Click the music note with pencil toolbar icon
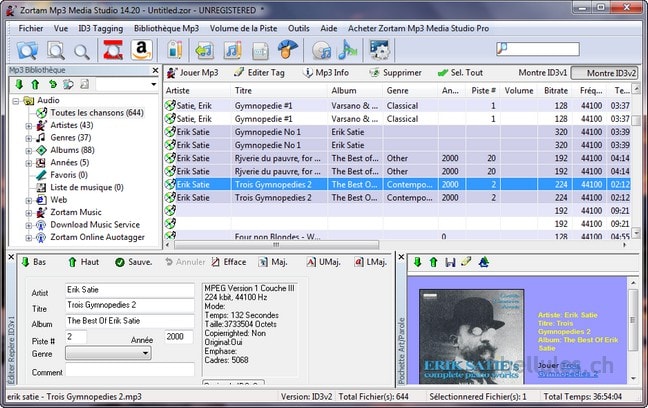 233,50
